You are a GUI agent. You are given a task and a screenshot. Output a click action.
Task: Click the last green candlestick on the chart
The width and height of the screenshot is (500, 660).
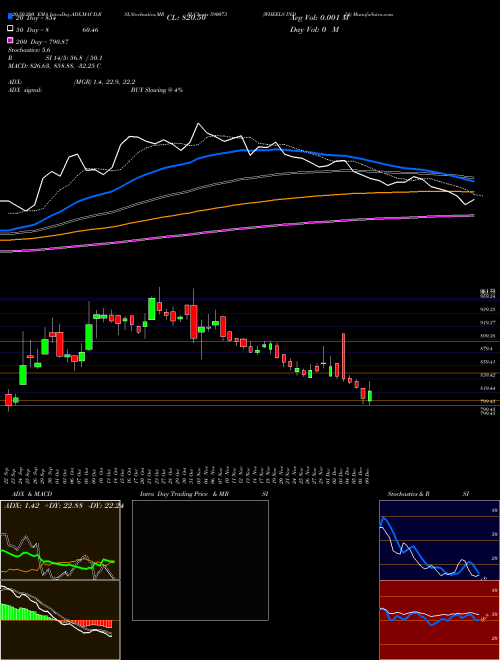[x=370, y=396]
